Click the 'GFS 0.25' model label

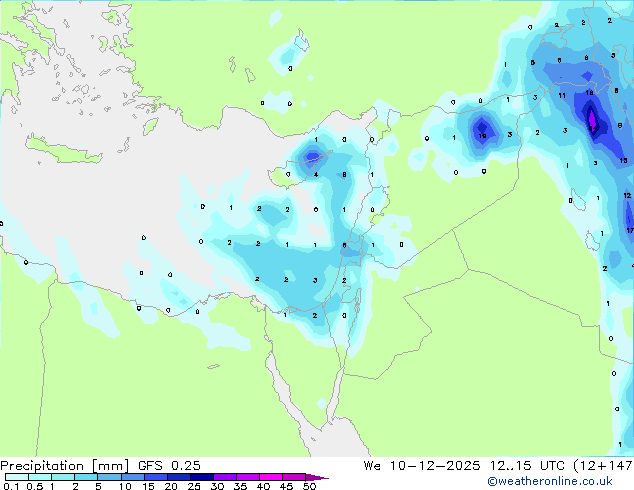[x=169, y=466]
